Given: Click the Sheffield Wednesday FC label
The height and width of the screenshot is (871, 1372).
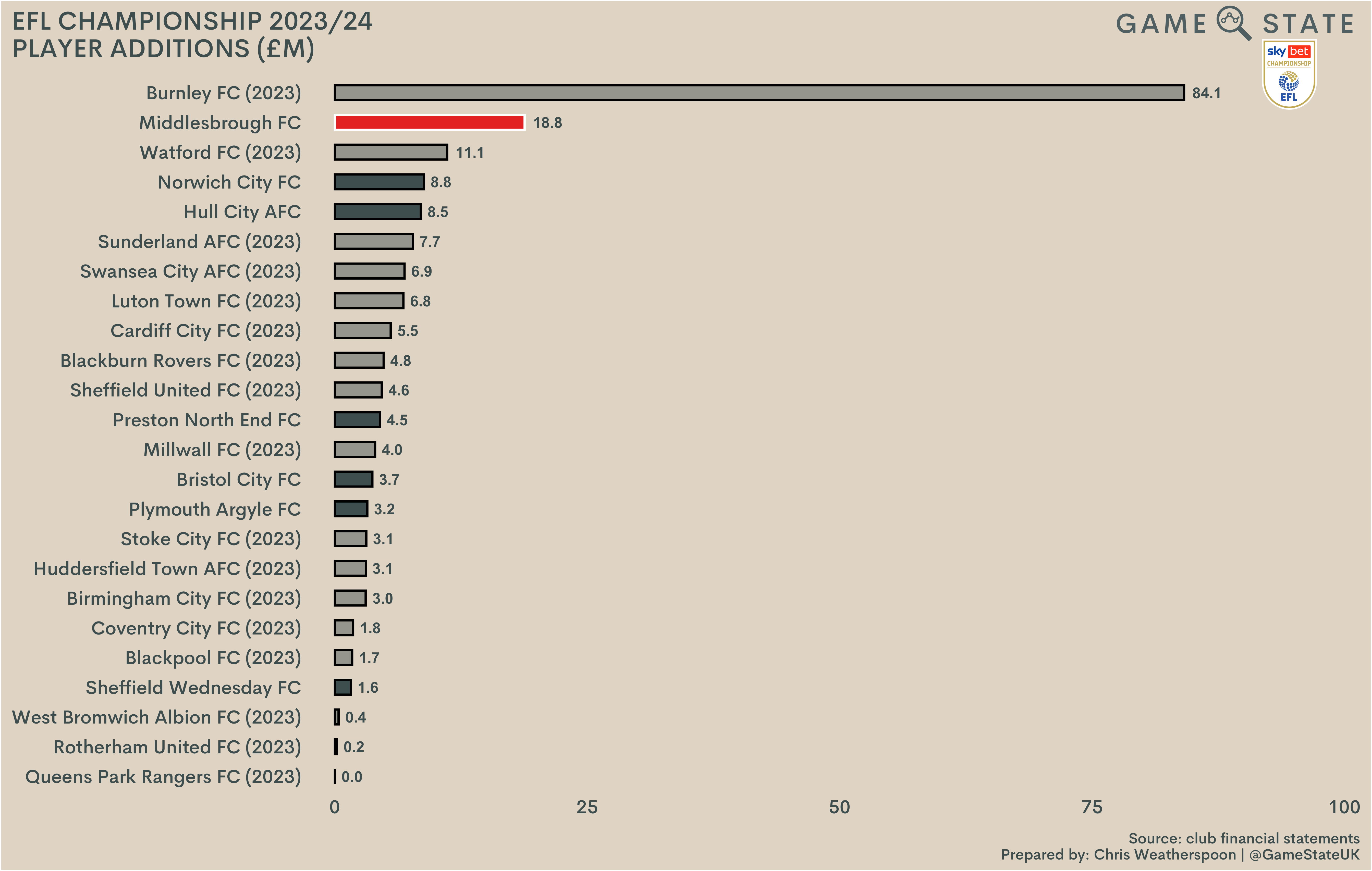Looking at the screenshot, I should tap(193, 688).
